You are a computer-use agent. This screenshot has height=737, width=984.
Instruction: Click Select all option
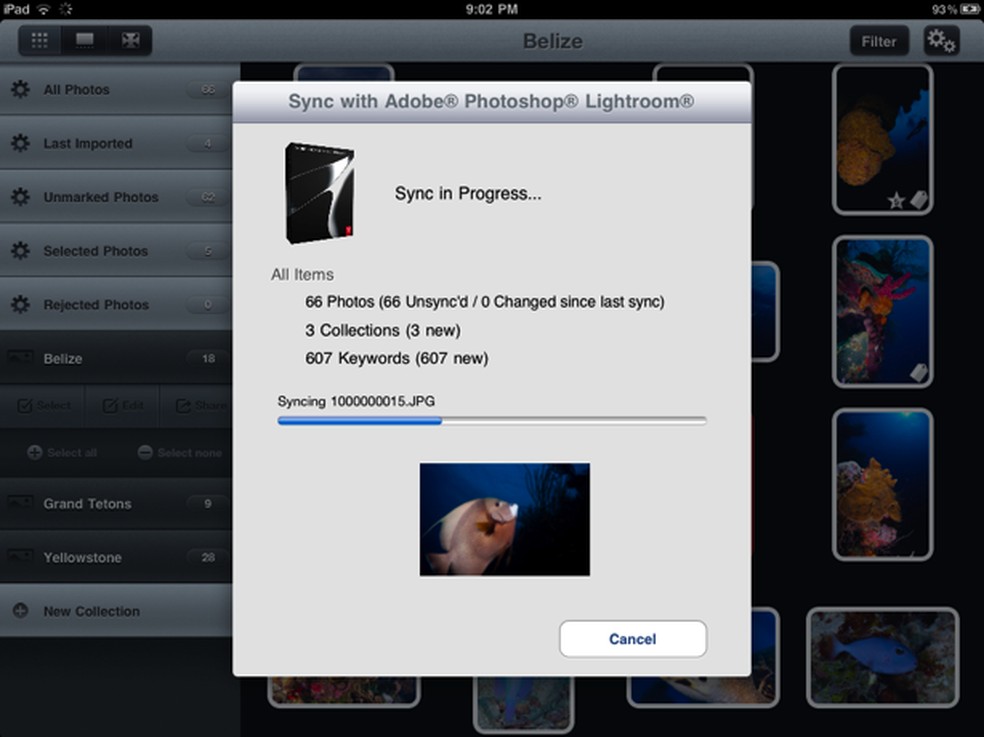[x=62, y=453]
